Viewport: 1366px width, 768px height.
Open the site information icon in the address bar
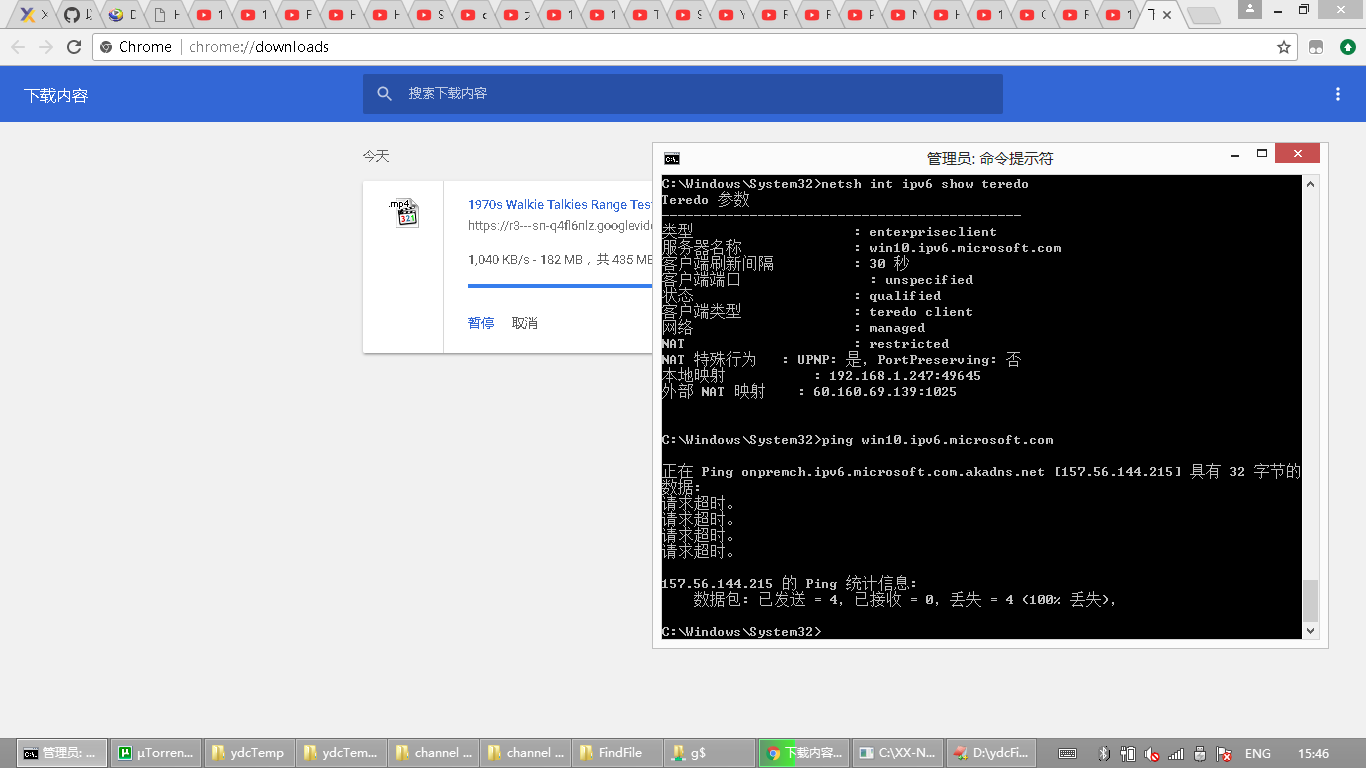(x=106, y=46)
